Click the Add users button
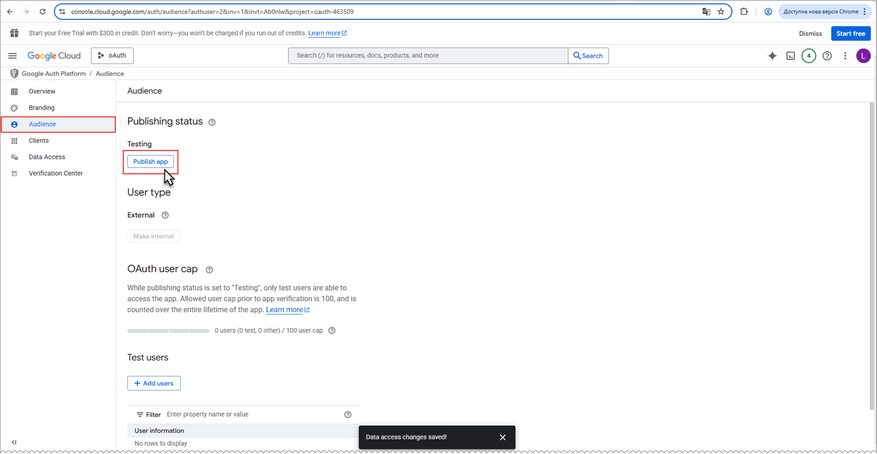The image size is (877, 454). coord(154,384)
